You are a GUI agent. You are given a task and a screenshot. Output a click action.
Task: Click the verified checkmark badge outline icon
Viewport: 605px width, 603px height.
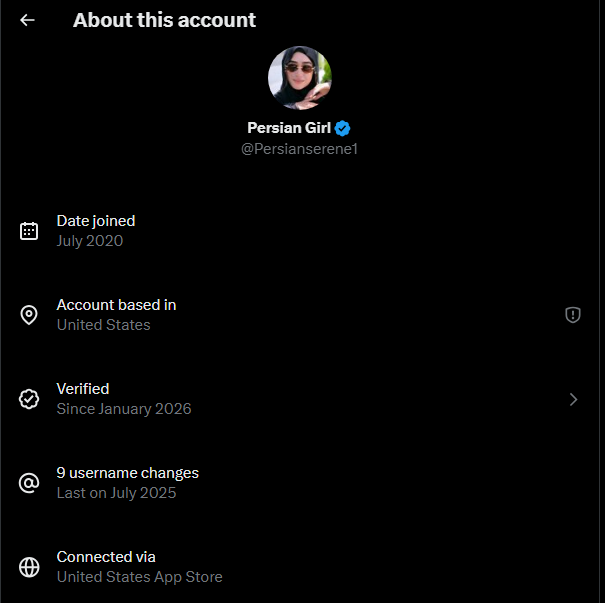tap(29, 399)
